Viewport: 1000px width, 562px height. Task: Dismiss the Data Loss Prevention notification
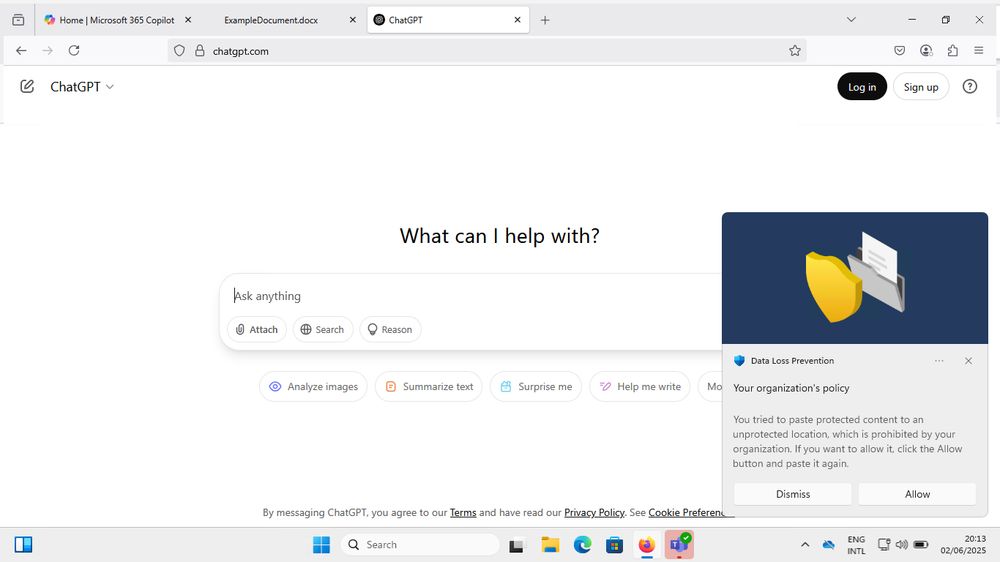[793, 494]
